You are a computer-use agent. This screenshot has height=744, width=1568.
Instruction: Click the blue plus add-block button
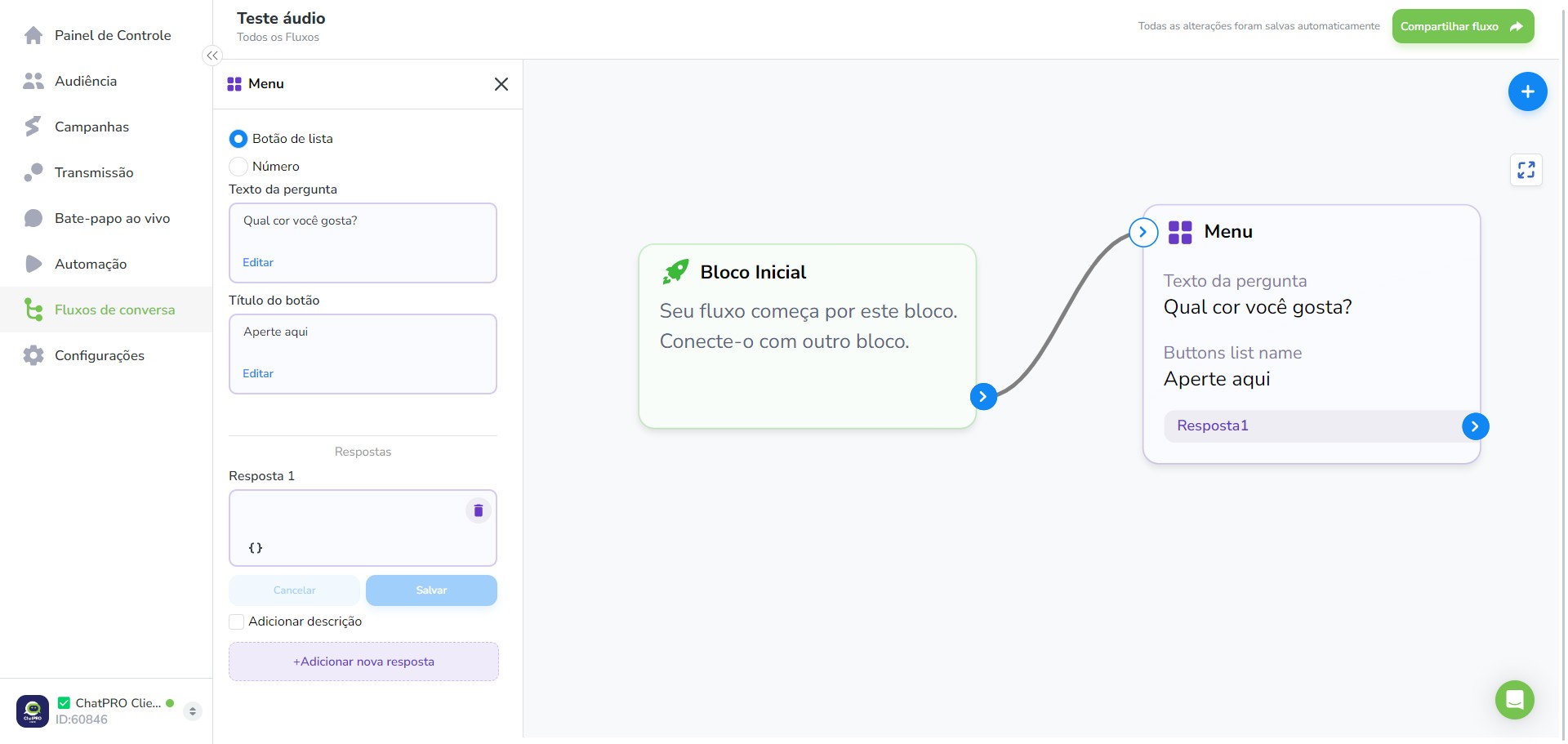[x=1527, y=91]
